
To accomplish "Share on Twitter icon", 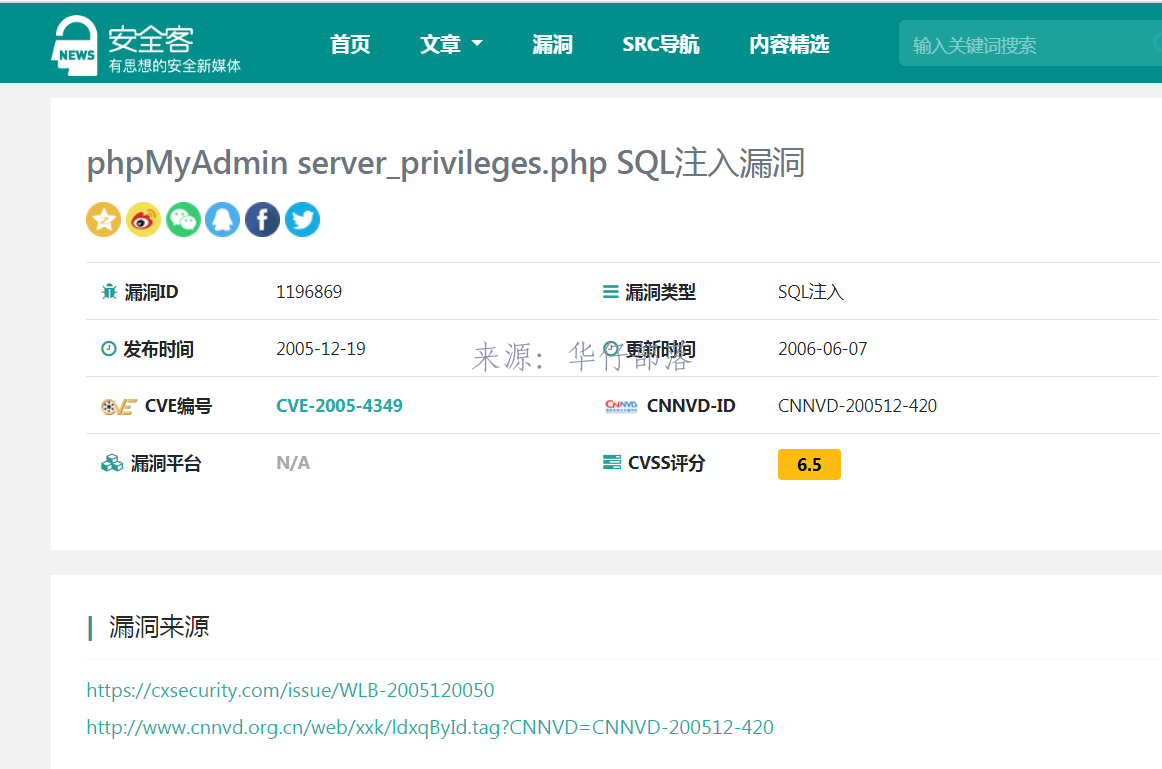I will tap(302, 219).
